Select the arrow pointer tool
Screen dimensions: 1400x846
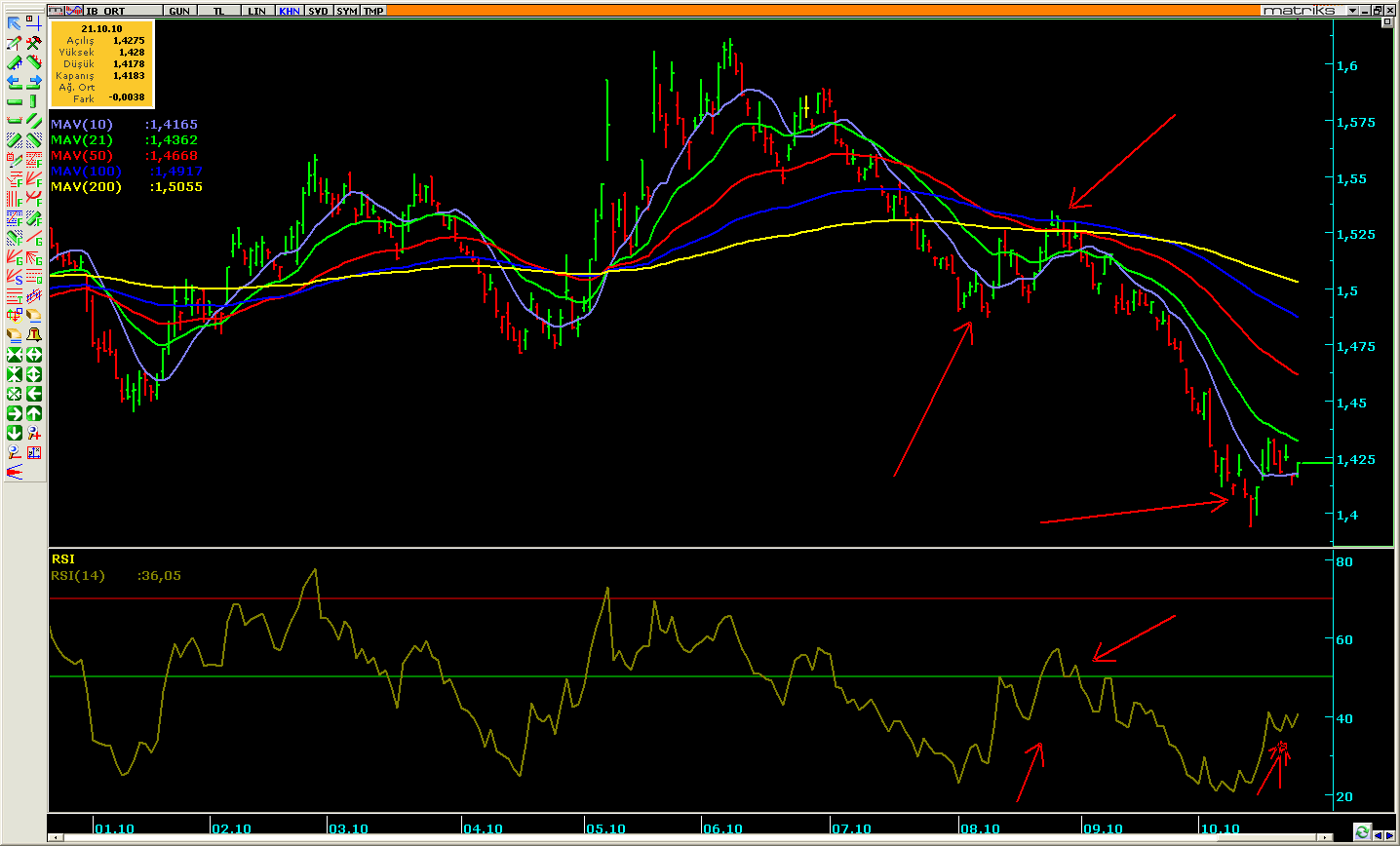(x=15, y=23)
